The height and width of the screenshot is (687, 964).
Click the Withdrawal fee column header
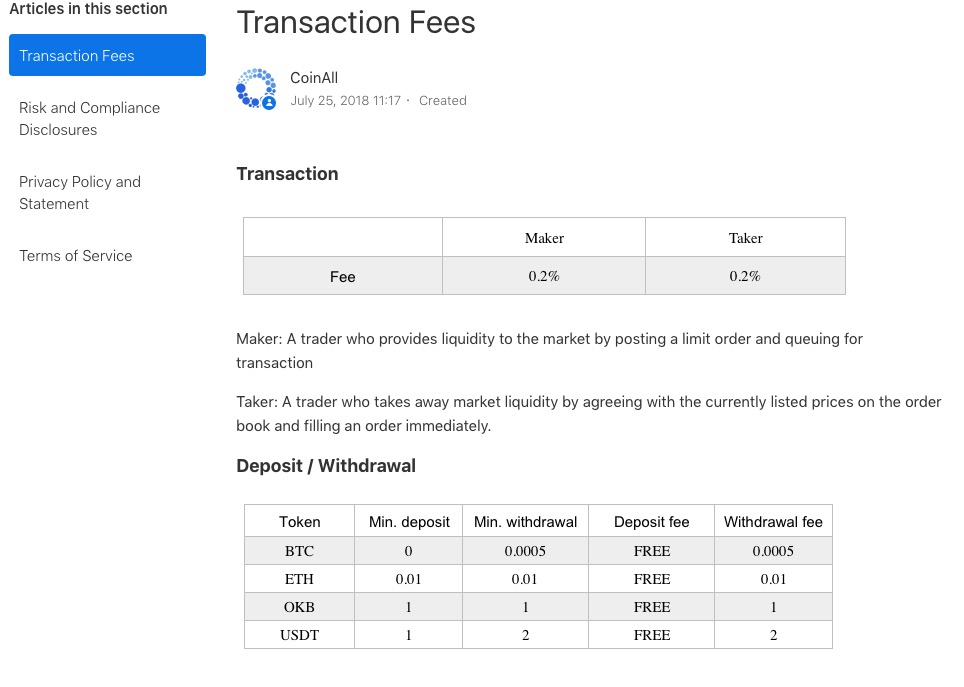pyautogui.click(x=773, y=522)
